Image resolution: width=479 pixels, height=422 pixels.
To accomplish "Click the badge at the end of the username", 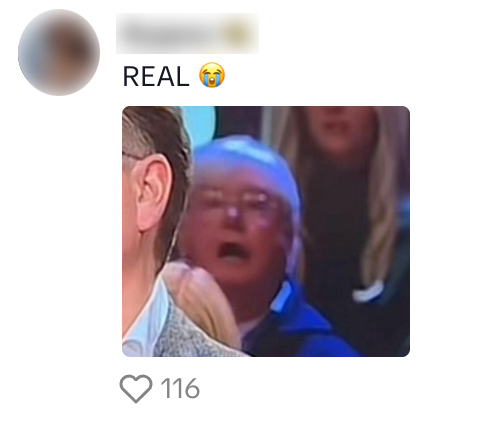I will click(x=236, y=34).
